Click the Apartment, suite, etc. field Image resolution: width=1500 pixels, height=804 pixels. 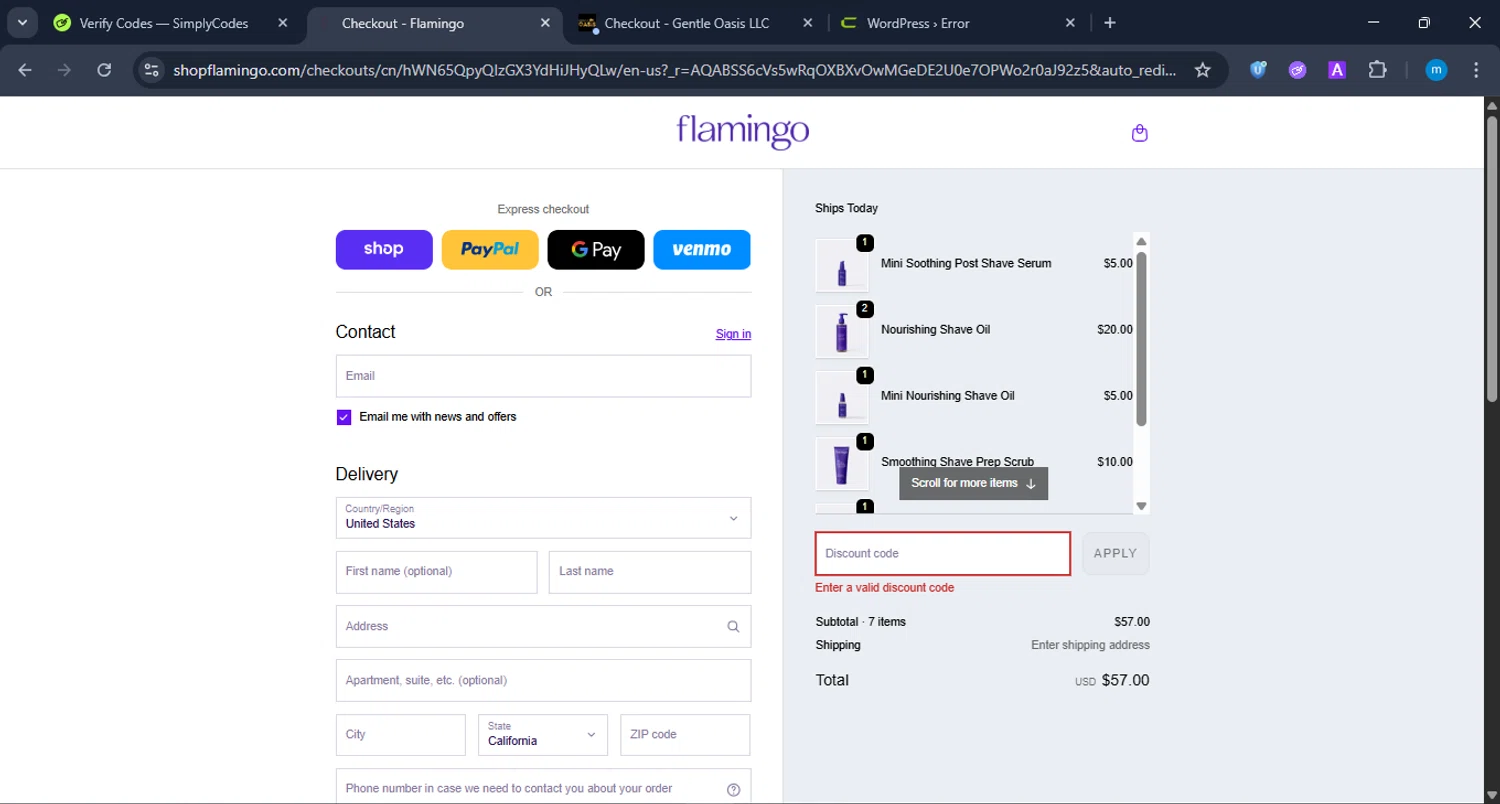[x=543, y=680]
